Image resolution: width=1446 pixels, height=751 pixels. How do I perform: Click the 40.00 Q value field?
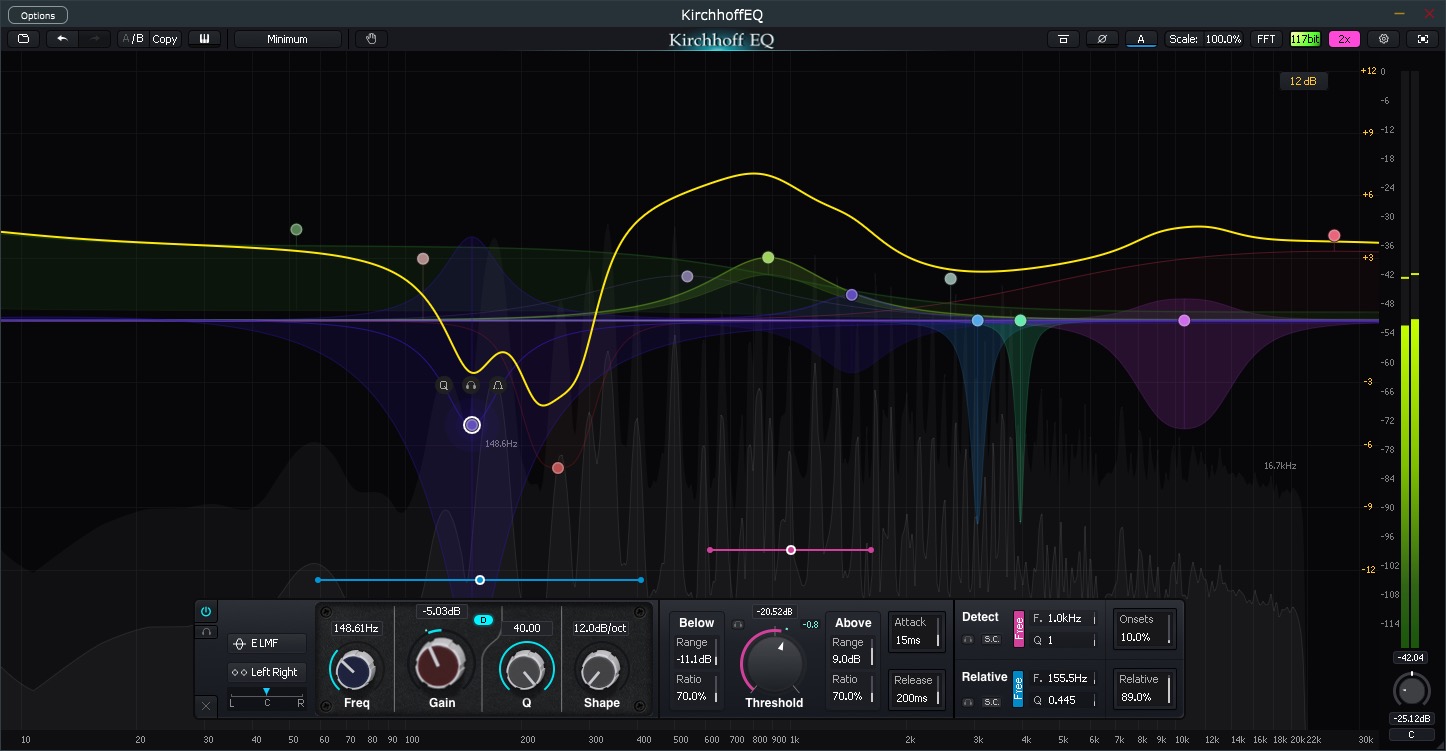527,629
